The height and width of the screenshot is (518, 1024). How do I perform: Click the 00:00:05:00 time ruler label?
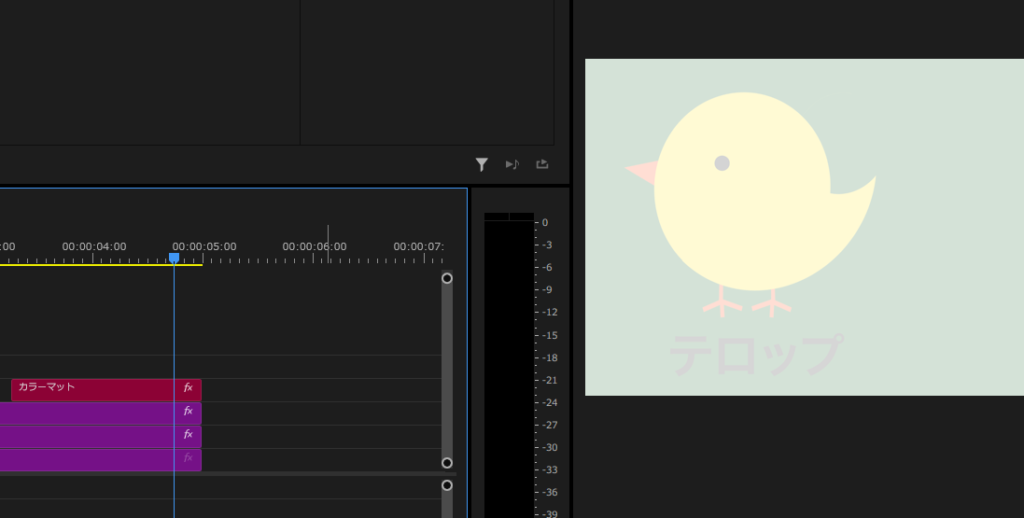(204, 247)
